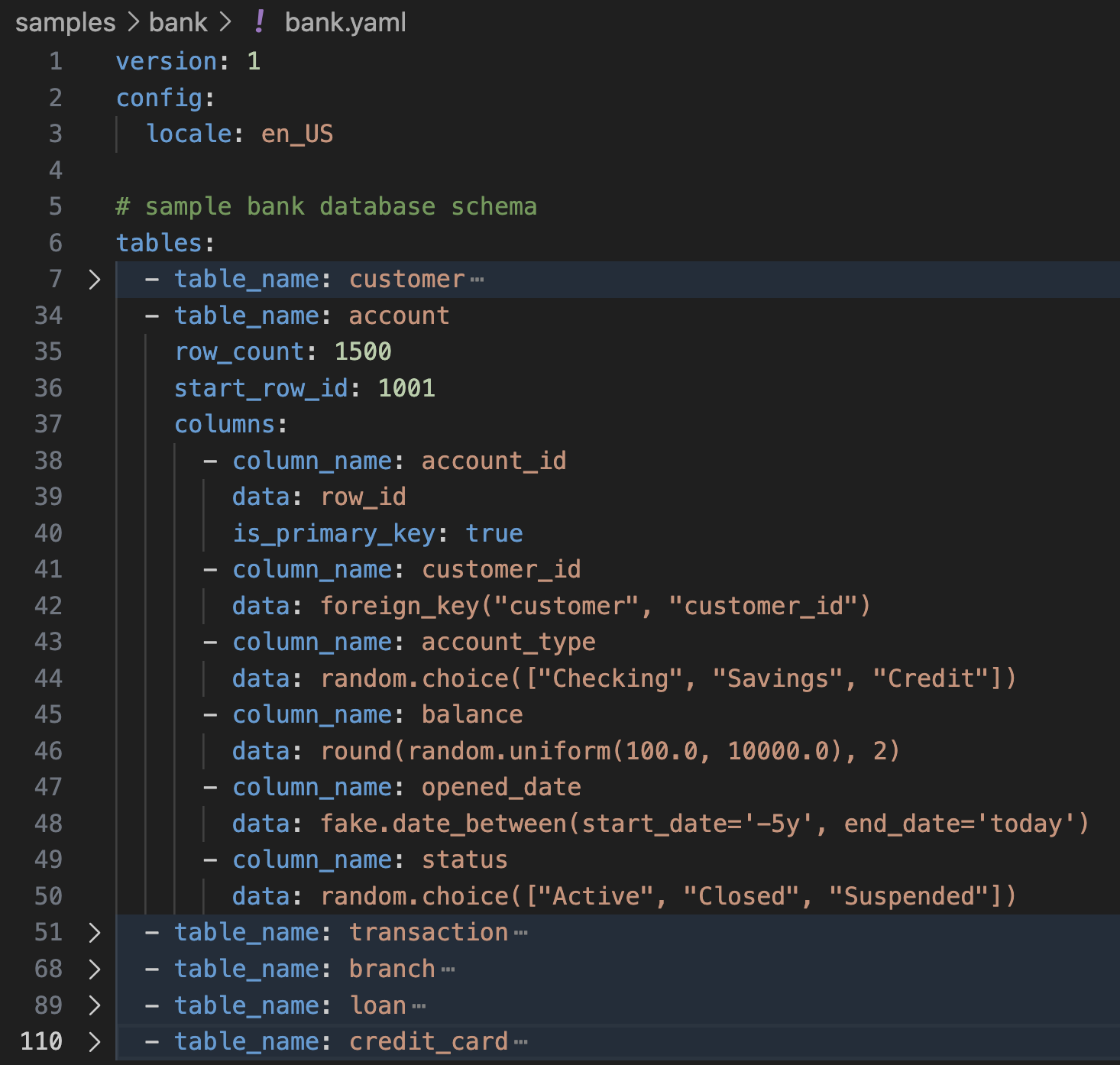Click the row_count value 1500
The image size is (1120, 1065).
click(x=362, y=351)
